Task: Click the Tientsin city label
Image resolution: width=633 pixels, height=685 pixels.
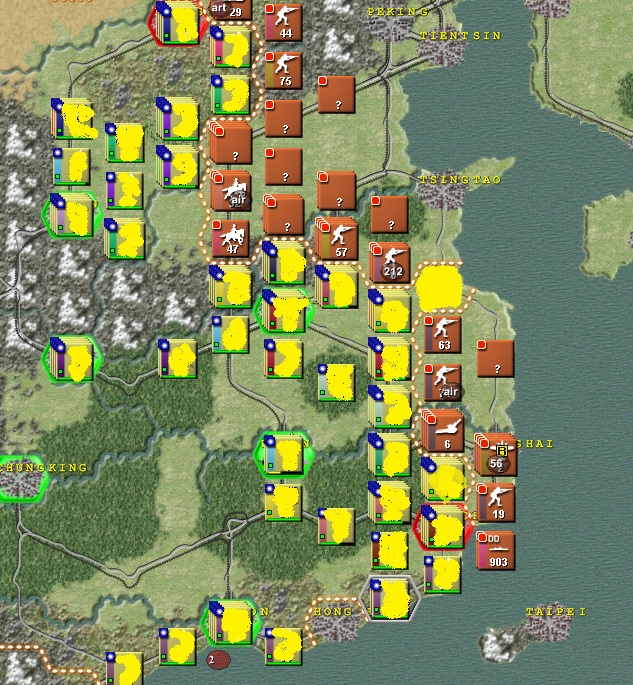Action: [x=460, y=36]
